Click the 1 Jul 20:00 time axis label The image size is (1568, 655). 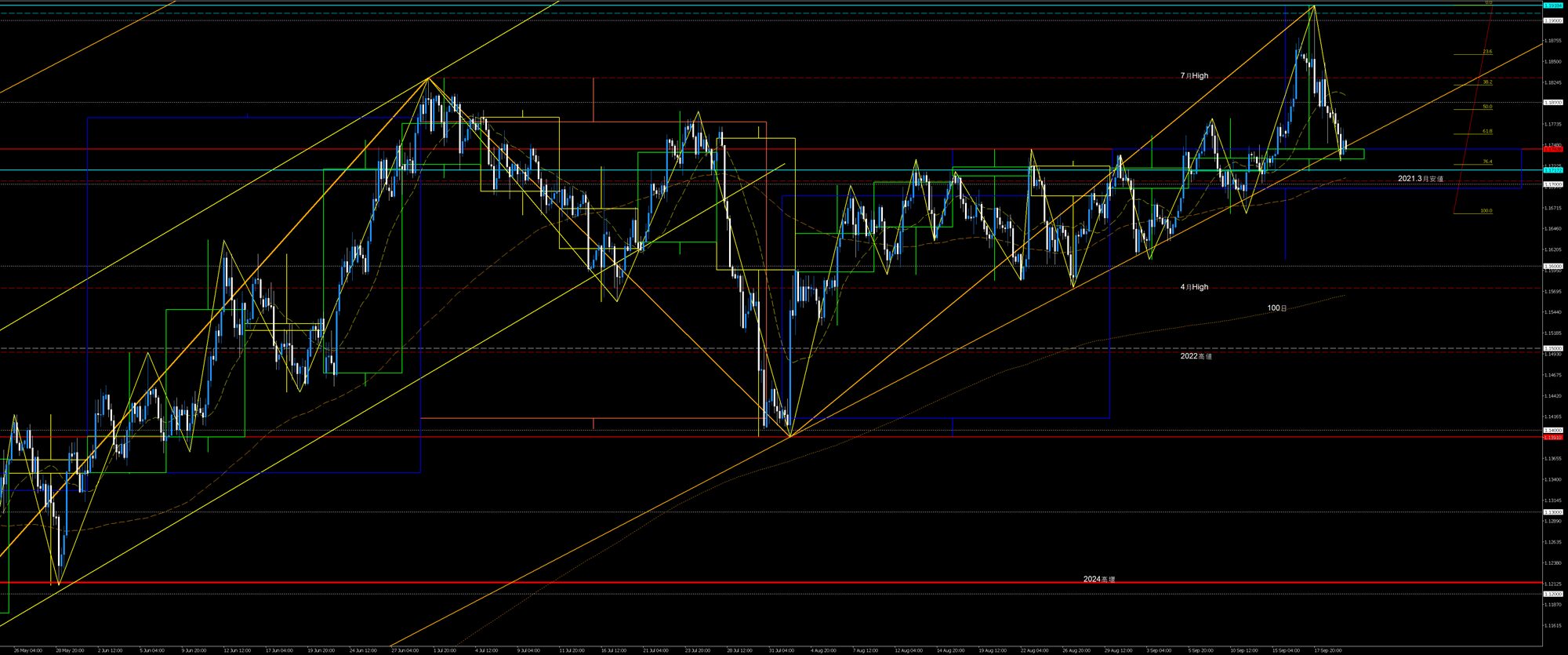point(444,650)
